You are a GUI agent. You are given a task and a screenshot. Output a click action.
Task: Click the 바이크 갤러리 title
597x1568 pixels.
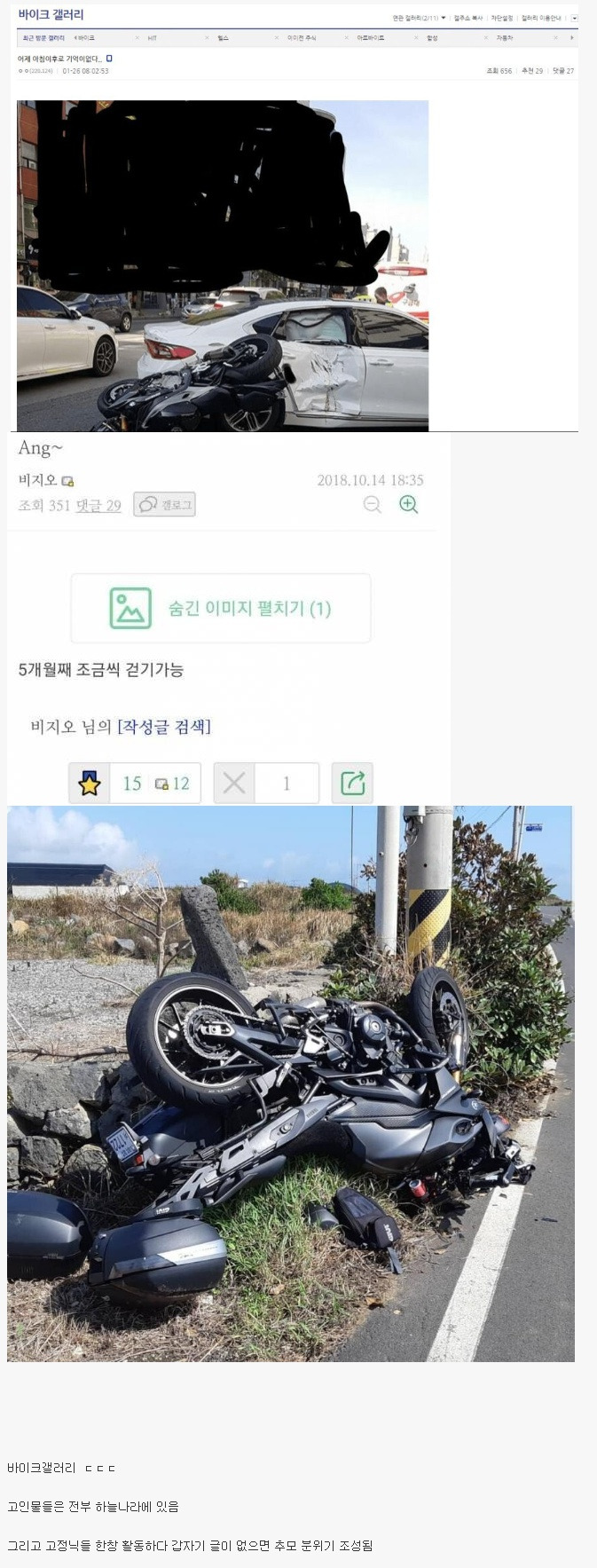(51, 14)
